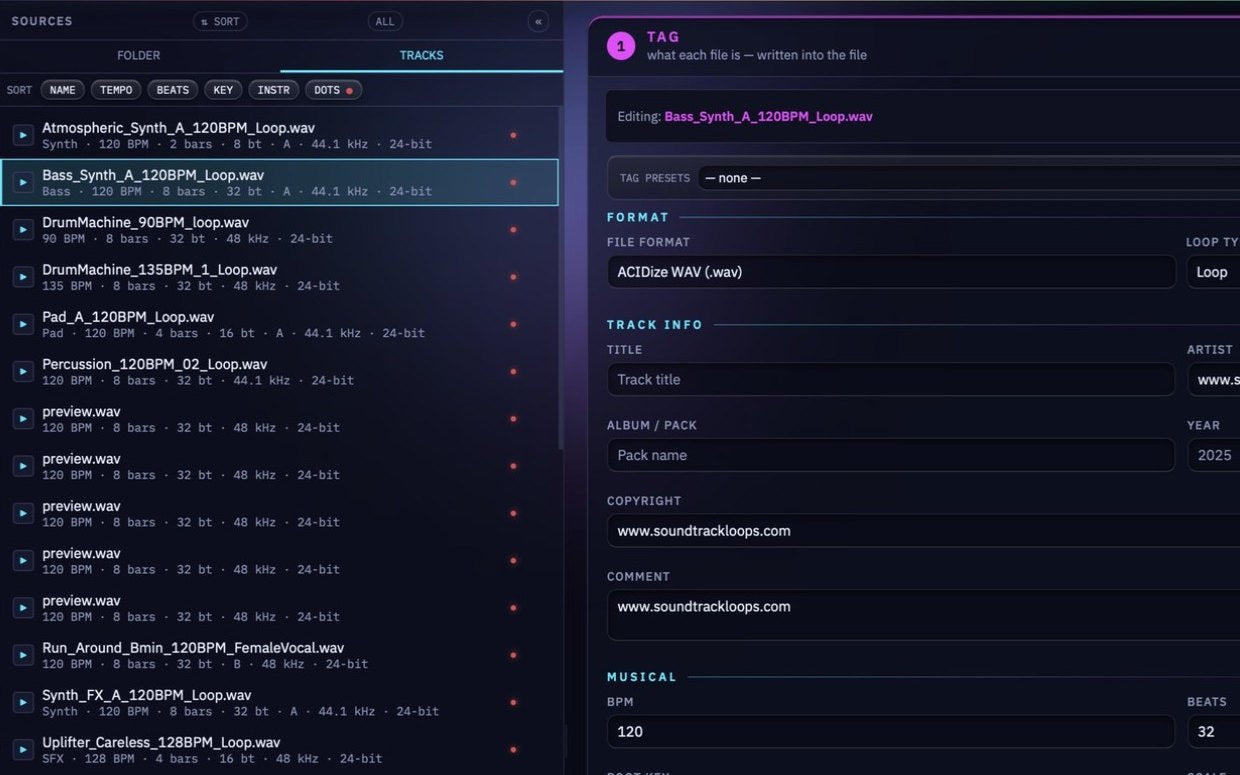Click red status dot for Bass_Synth_A file

513,182
